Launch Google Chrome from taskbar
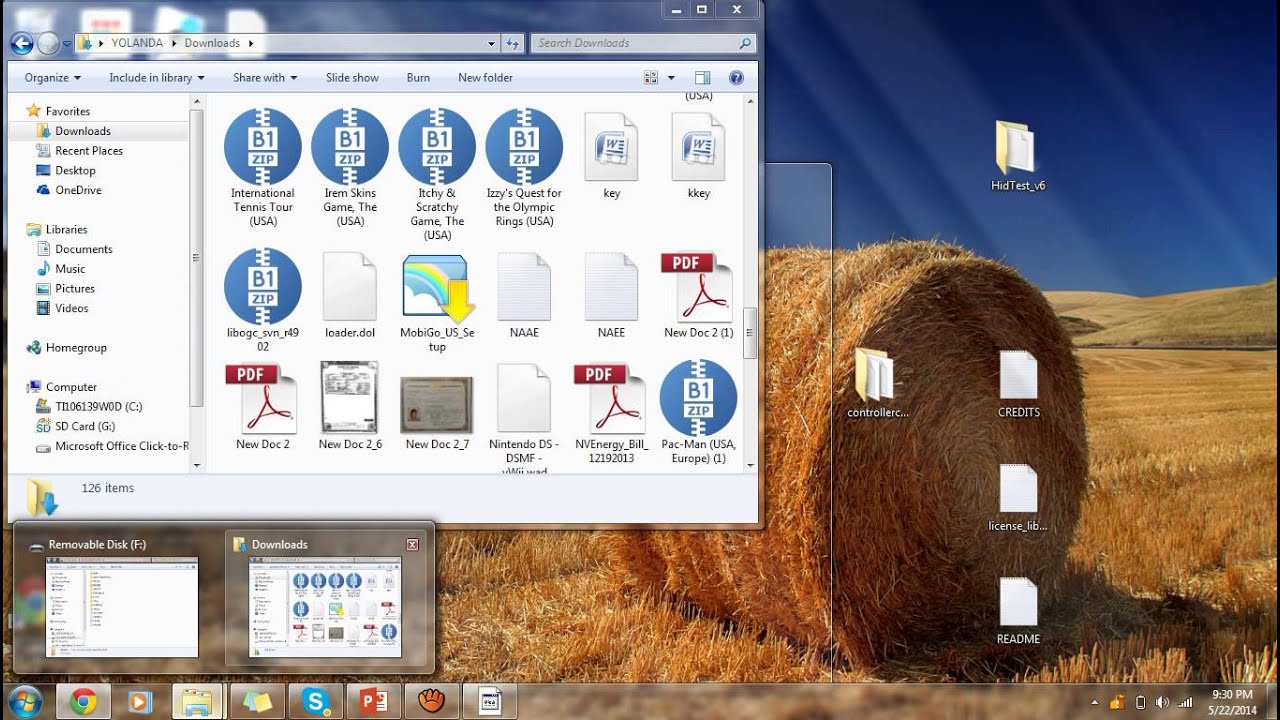 (x=83, y=702)
